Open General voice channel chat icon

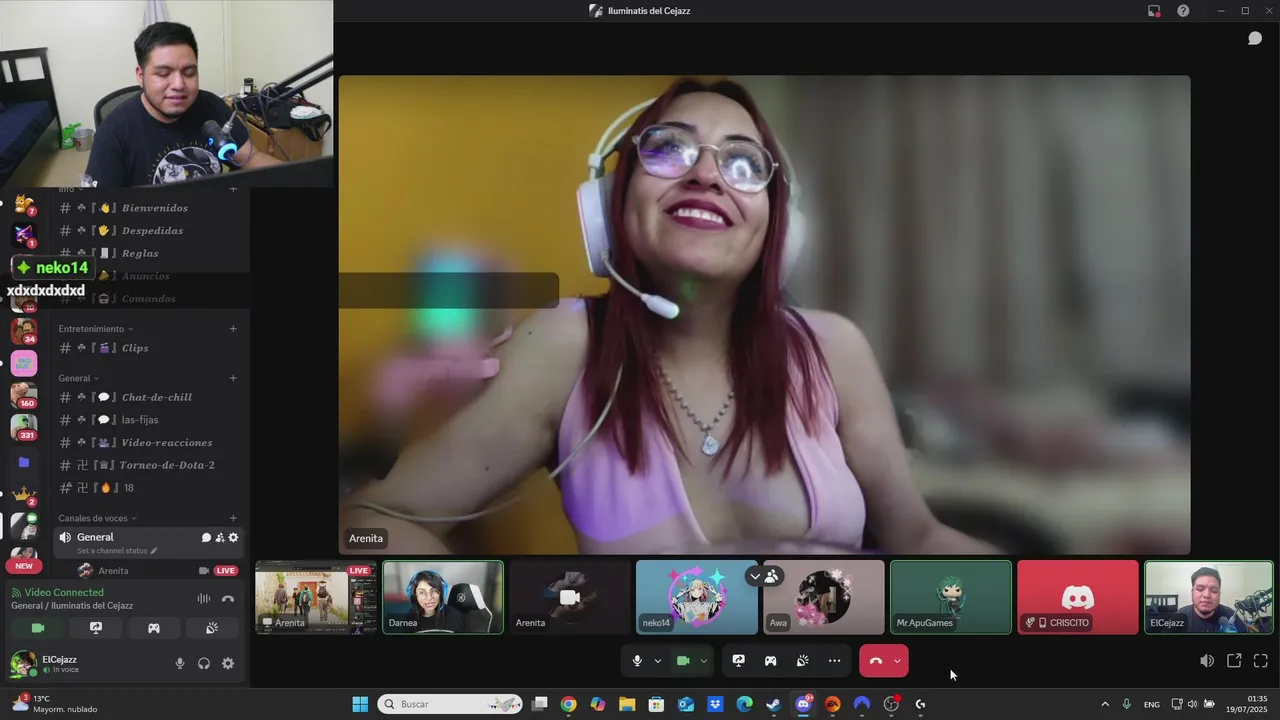tap(206, 538)
